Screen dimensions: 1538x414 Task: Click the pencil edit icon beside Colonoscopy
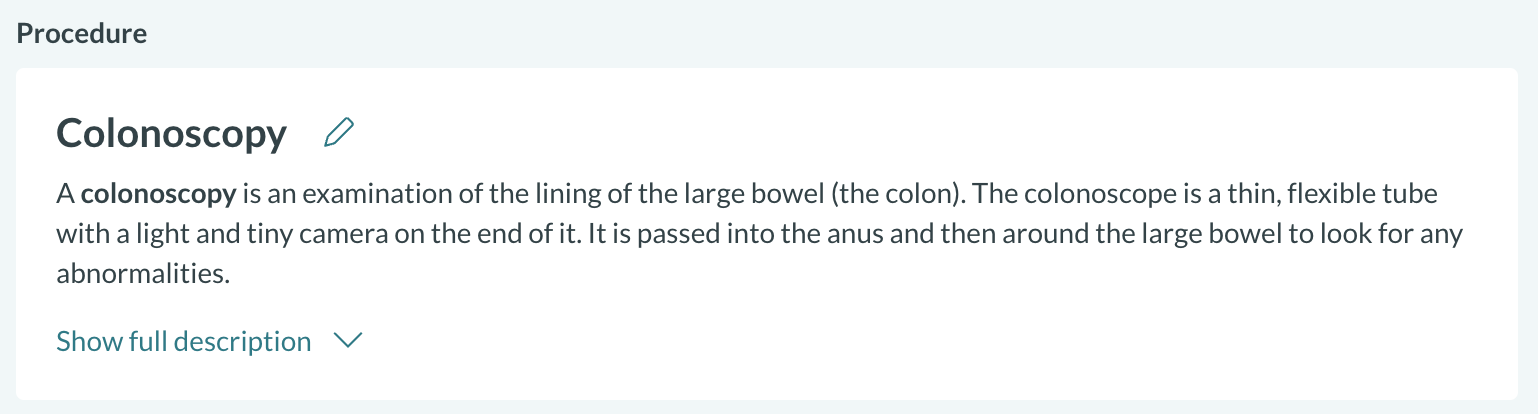[x=340, y=133]
